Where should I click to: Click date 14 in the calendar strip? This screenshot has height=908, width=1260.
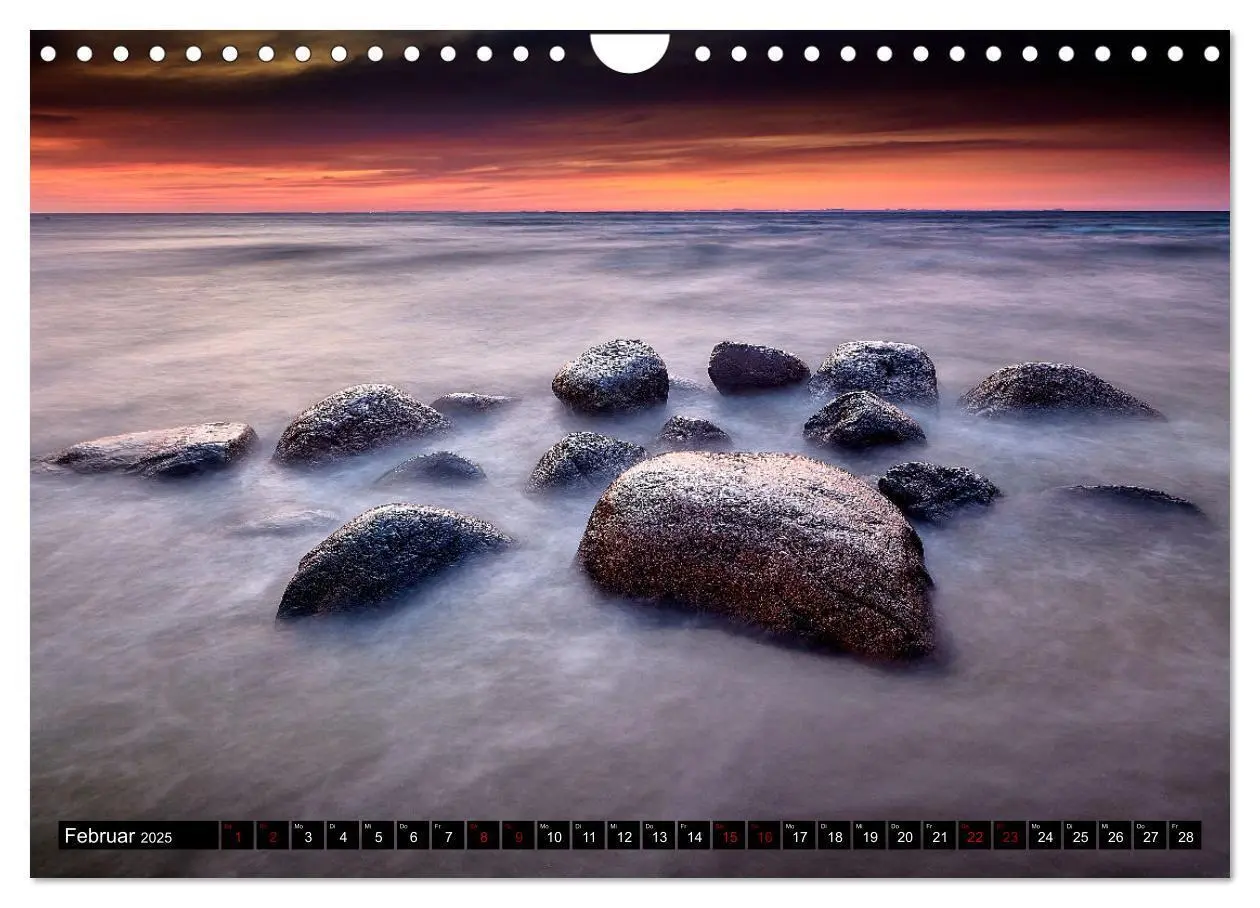click(x=694, y=836)
